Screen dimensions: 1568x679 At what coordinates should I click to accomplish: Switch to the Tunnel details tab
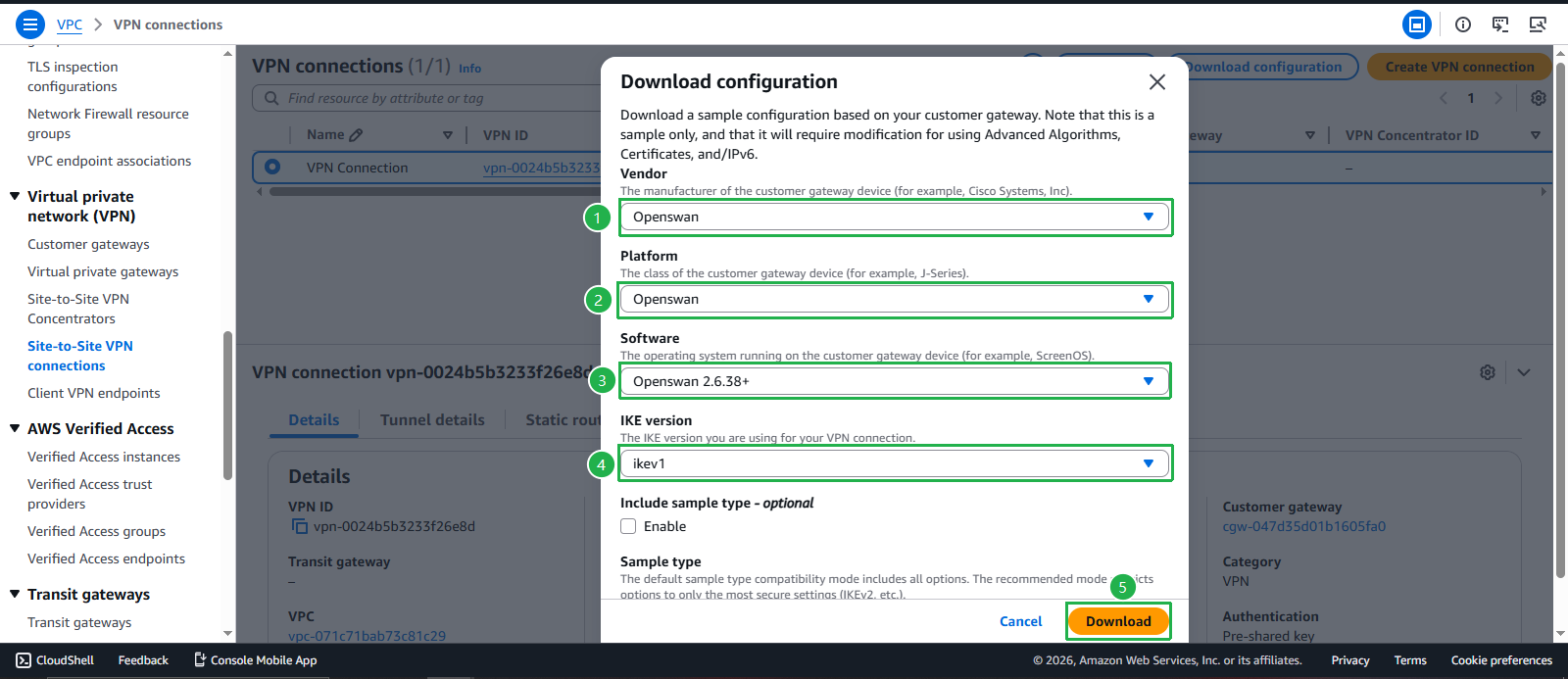coord(432,419)
